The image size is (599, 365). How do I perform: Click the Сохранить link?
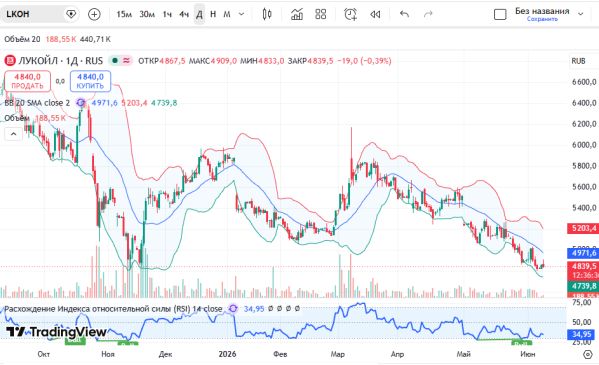point(542,19)
